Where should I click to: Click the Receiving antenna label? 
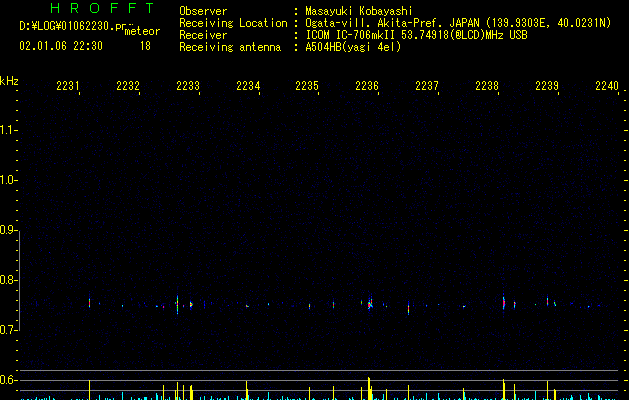pos(230,47)
